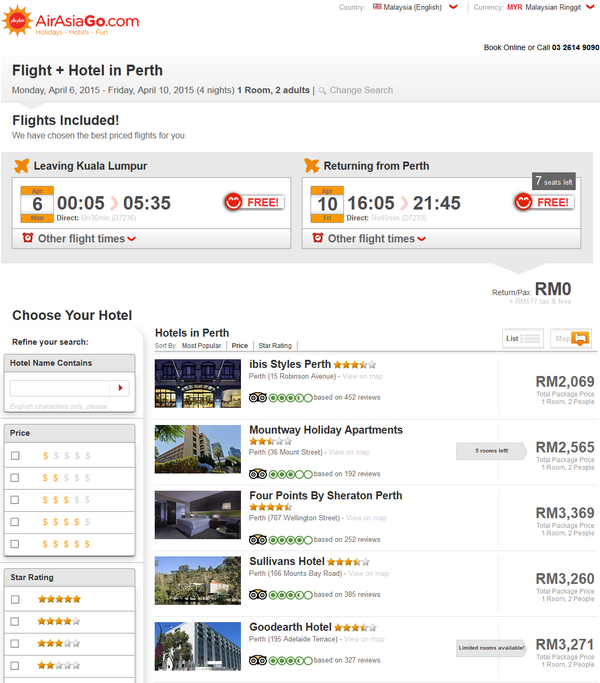Click the Change Search link

pos(361,90)
